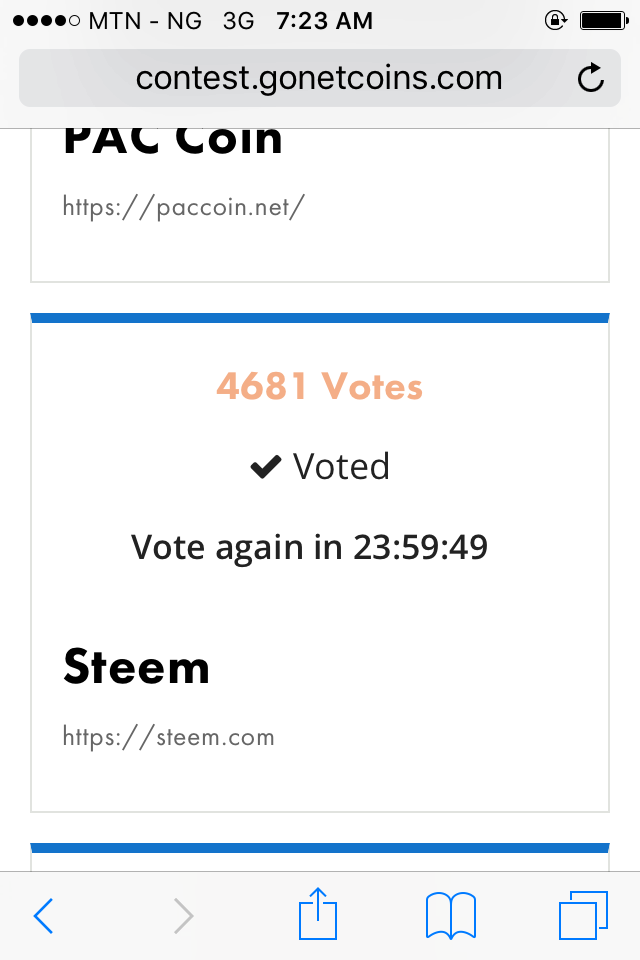Tap the Voted checkmark
The height and width of the screenshot is (960, 640).
coord(265,467)
